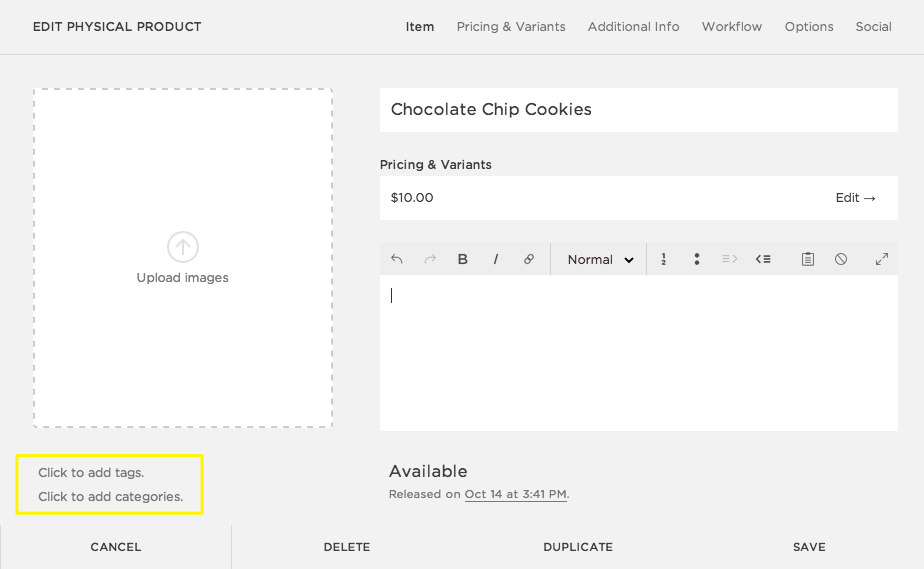
Task: Delete this product
Action: 347,547
